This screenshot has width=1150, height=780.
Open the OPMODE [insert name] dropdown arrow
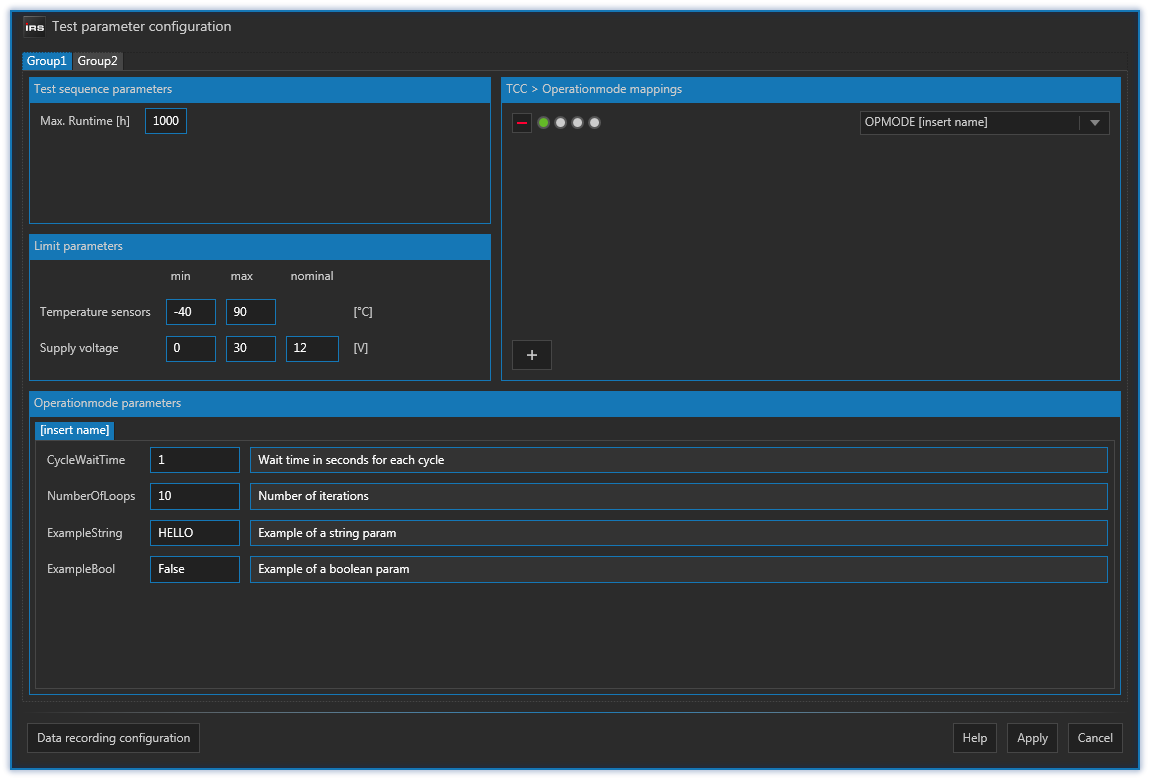click(x=1095, y=122)
